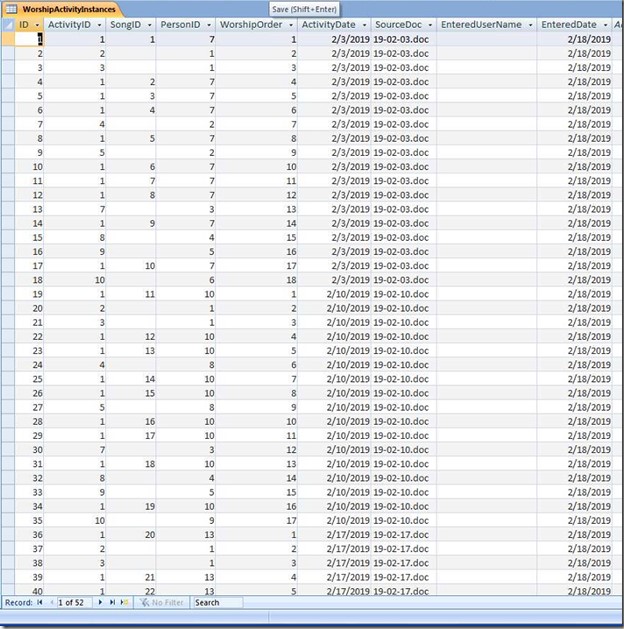The width and height of the screenshot is (624, 629).
Task: Click WorshipOrder cell in row 35
Action: [x=257, y=521]
